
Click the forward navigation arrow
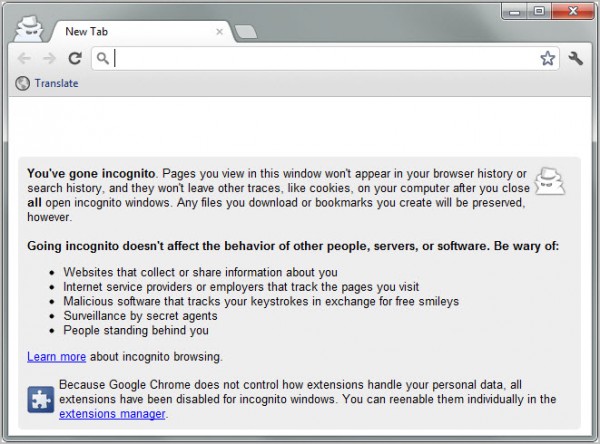(x=49, y=59)
